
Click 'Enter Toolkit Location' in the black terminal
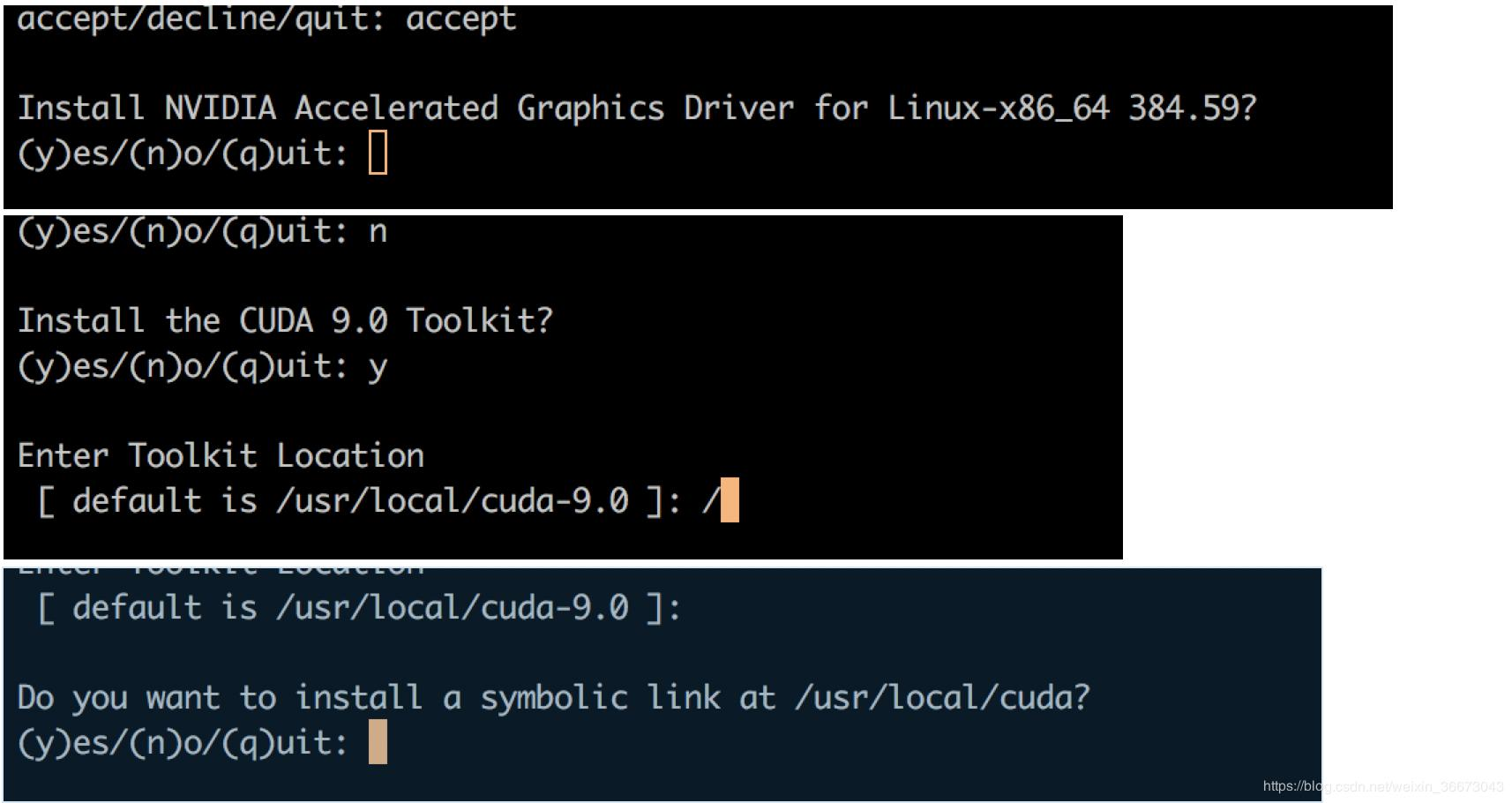click(x=221, y=455)
